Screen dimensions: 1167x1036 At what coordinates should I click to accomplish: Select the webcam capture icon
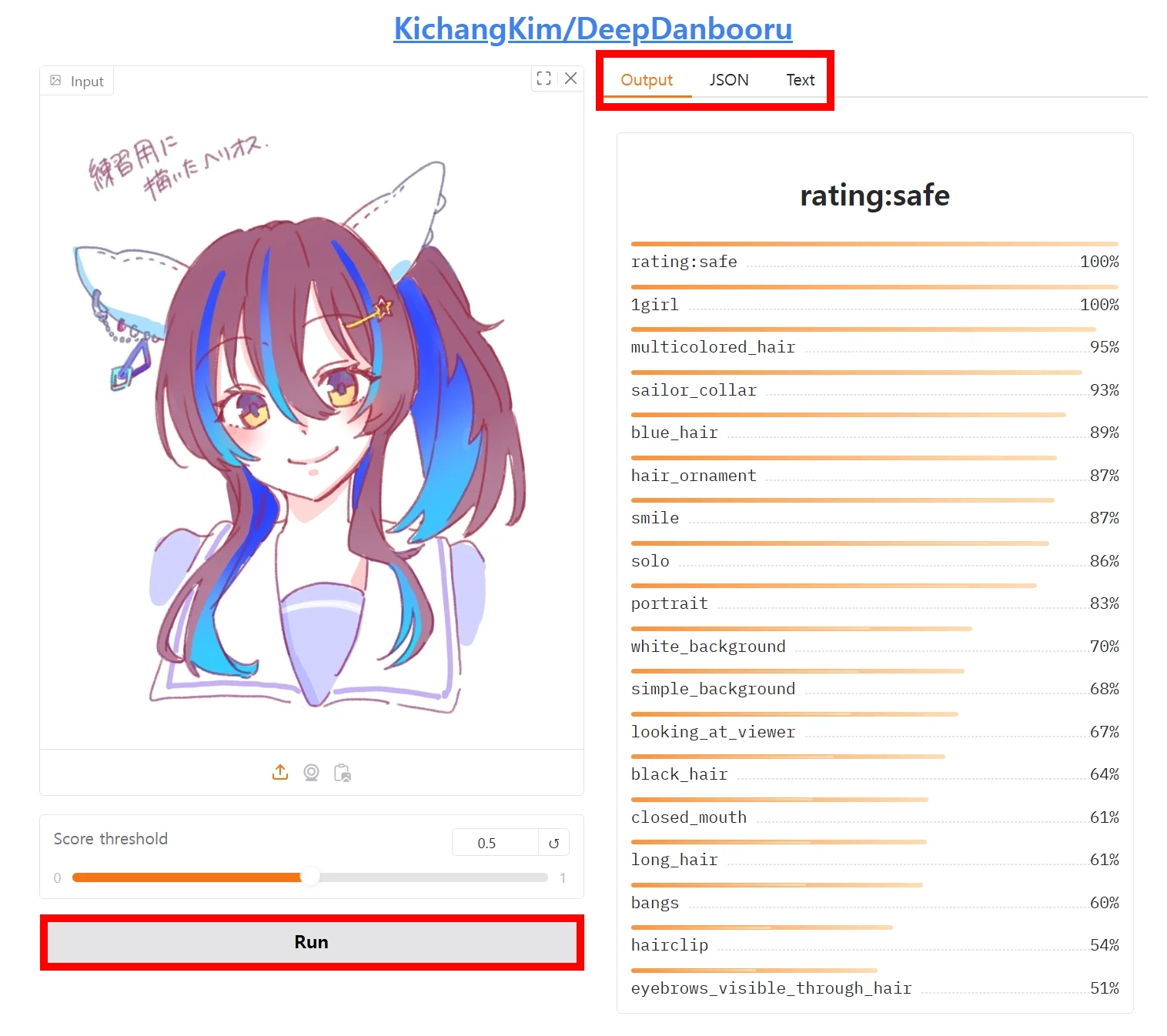coord(311,772)
